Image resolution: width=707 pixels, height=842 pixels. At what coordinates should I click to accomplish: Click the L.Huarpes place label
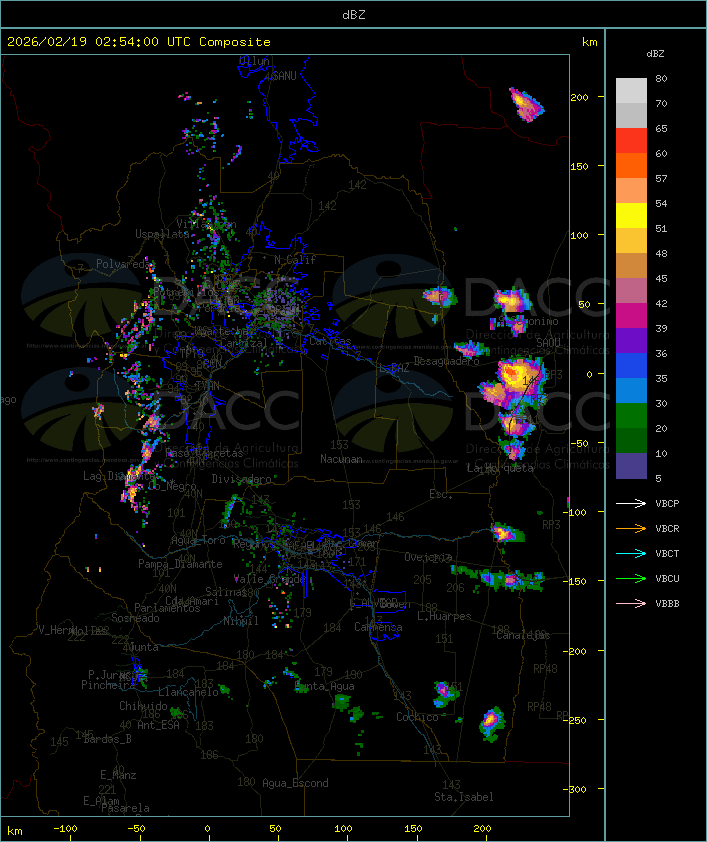coord(443,616)
